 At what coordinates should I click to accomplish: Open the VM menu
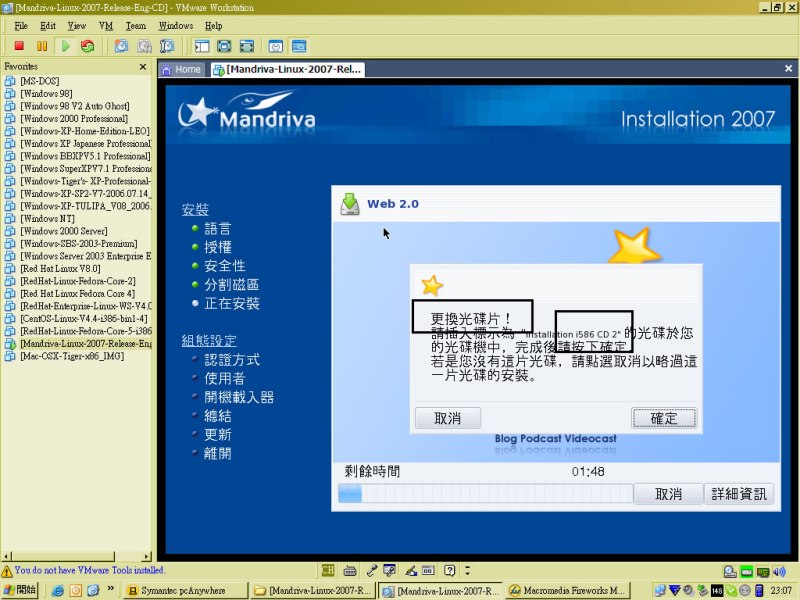point(106,26)
